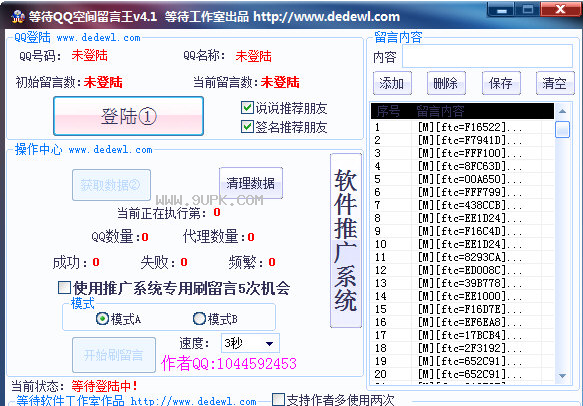
Task: Select row 16 [M][ftc=EF6EA8]
Action: (463, 322)
